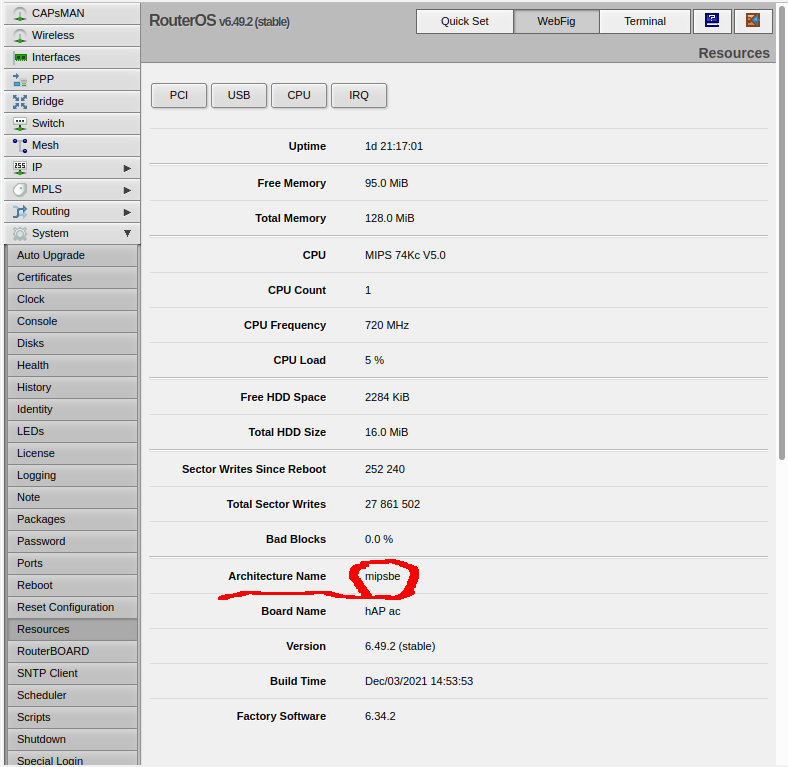Viewport: 788px width, 767px height.
Task: Click the PCI button
Action: 178,95
